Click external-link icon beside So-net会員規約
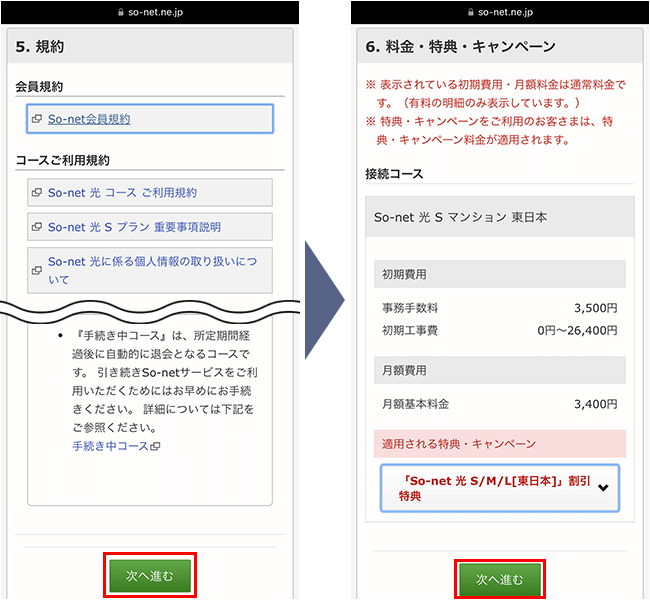The width and height of the screenshot is (650, 600). (37, 119)
